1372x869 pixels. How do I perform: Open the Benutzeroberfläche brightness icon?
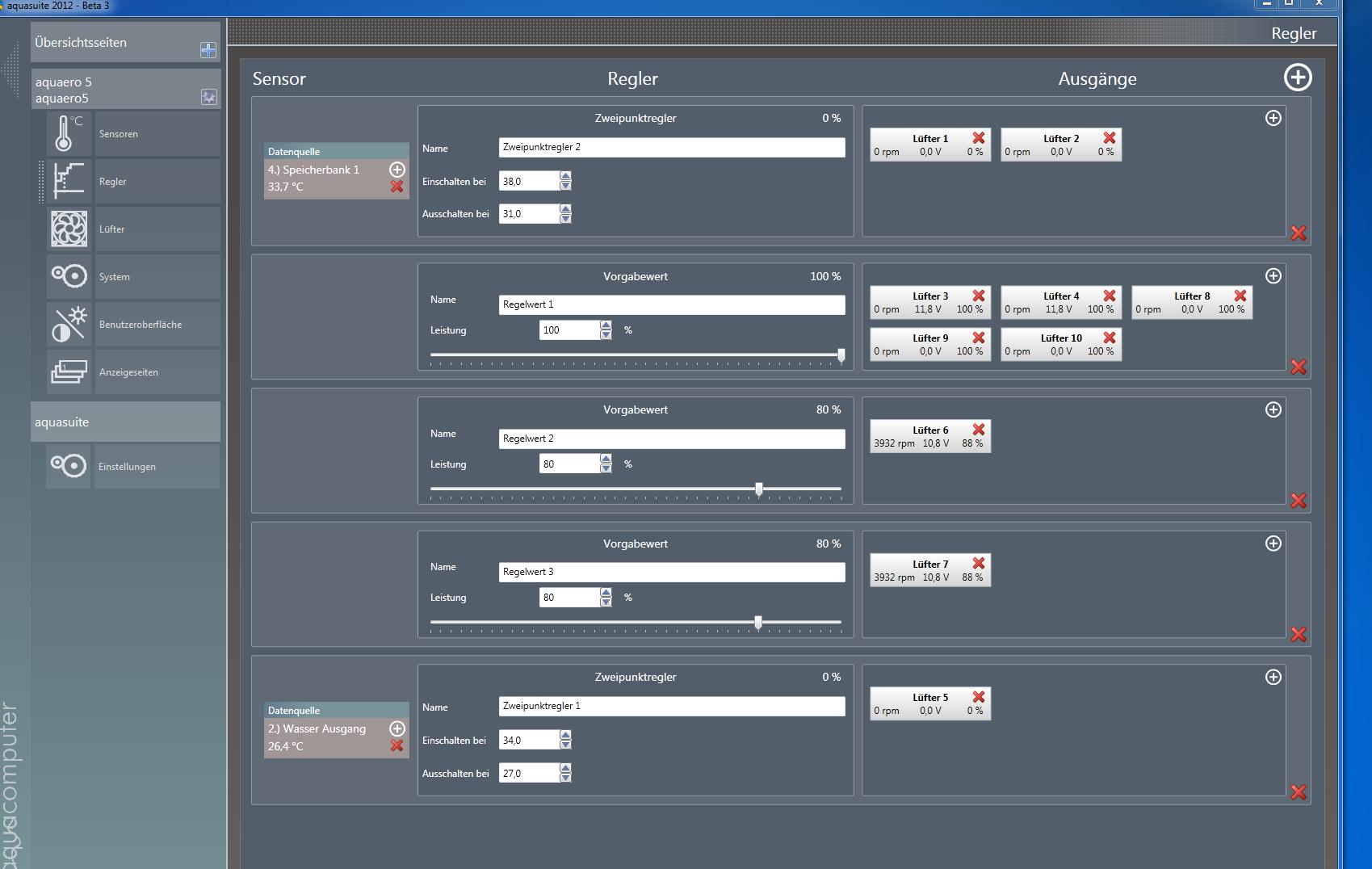pyautogui.click(x=69, y=325)
